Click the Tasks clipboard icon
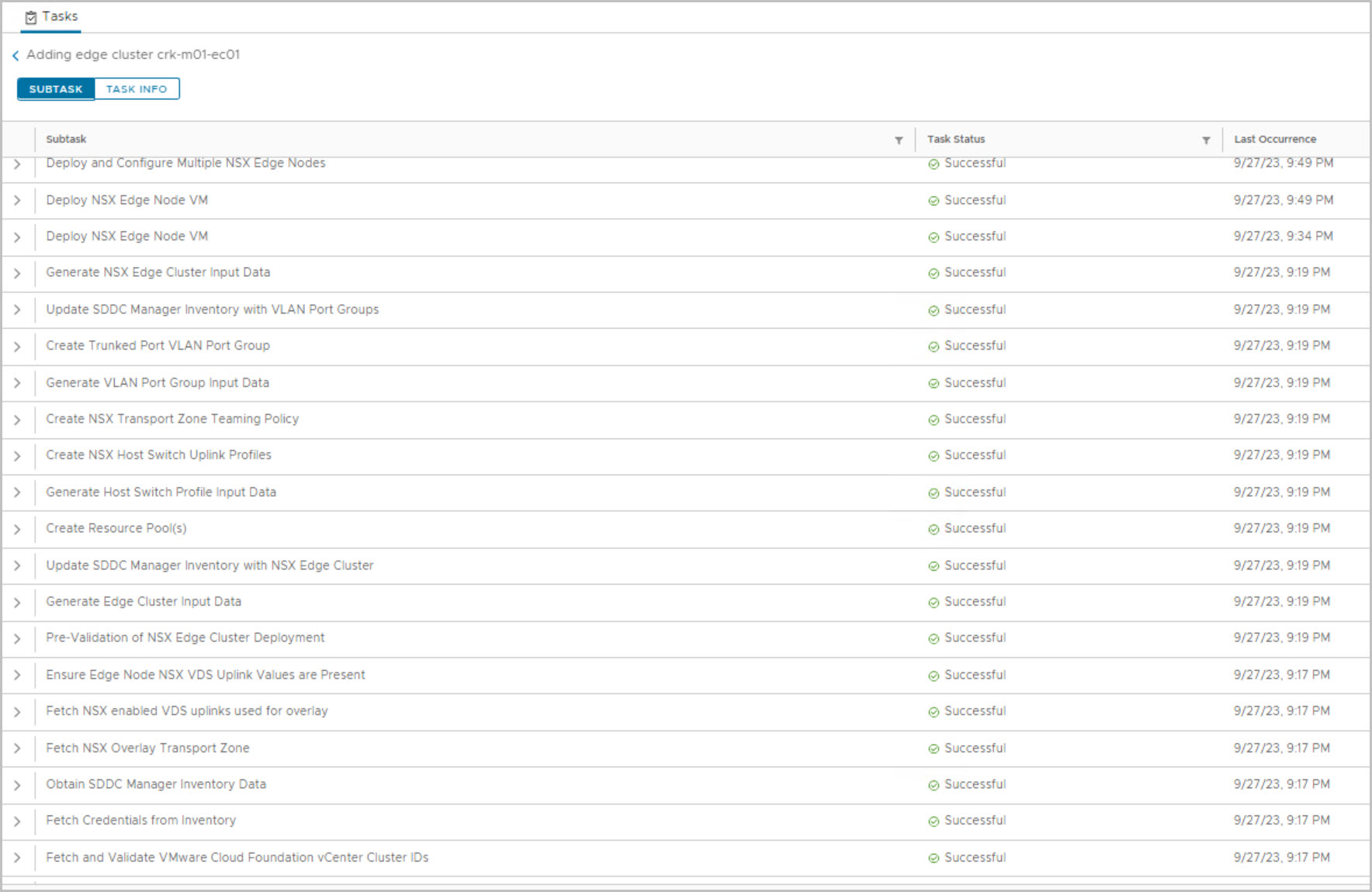This screenshot has width=1372, height=892. click(x=31, y=17)
